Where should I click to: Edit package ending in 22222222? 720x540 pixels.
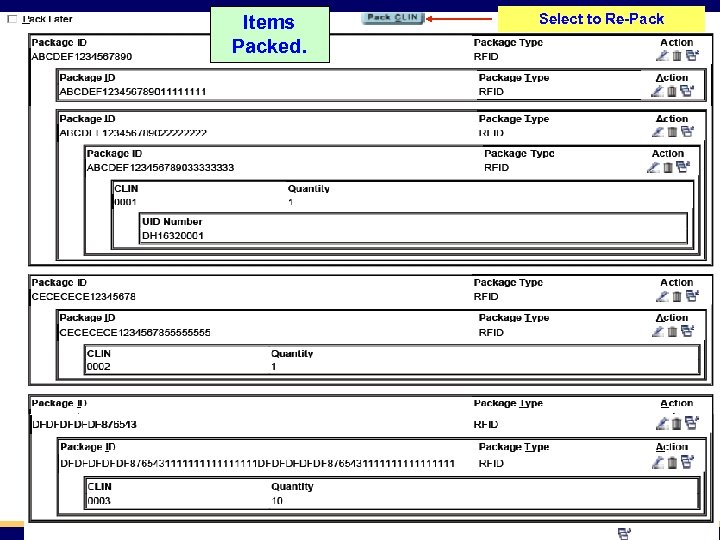point(658,132)
